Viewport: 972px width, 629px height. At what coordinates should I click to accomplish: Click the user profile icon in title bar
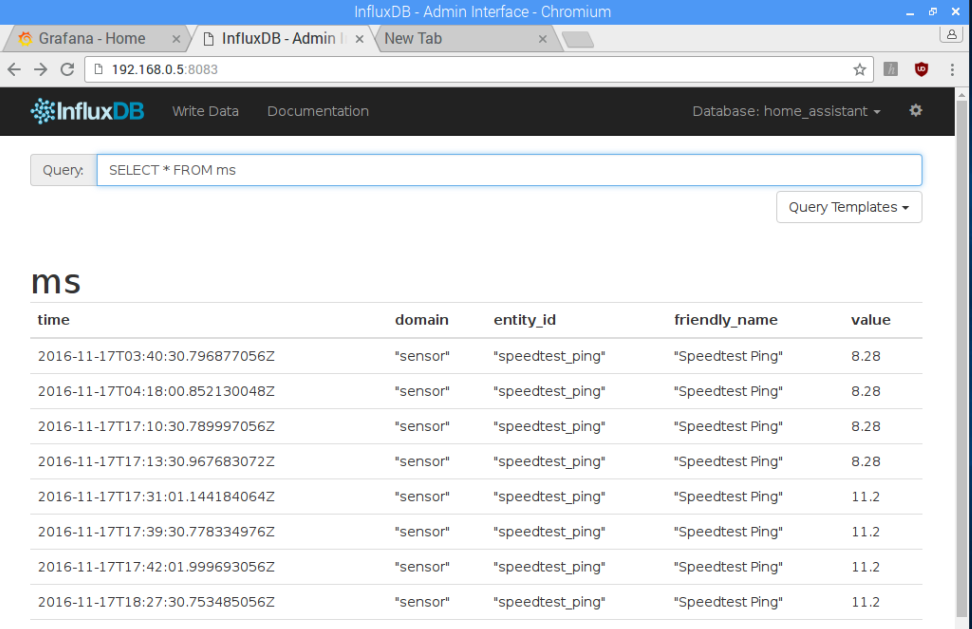click(951, 34)
